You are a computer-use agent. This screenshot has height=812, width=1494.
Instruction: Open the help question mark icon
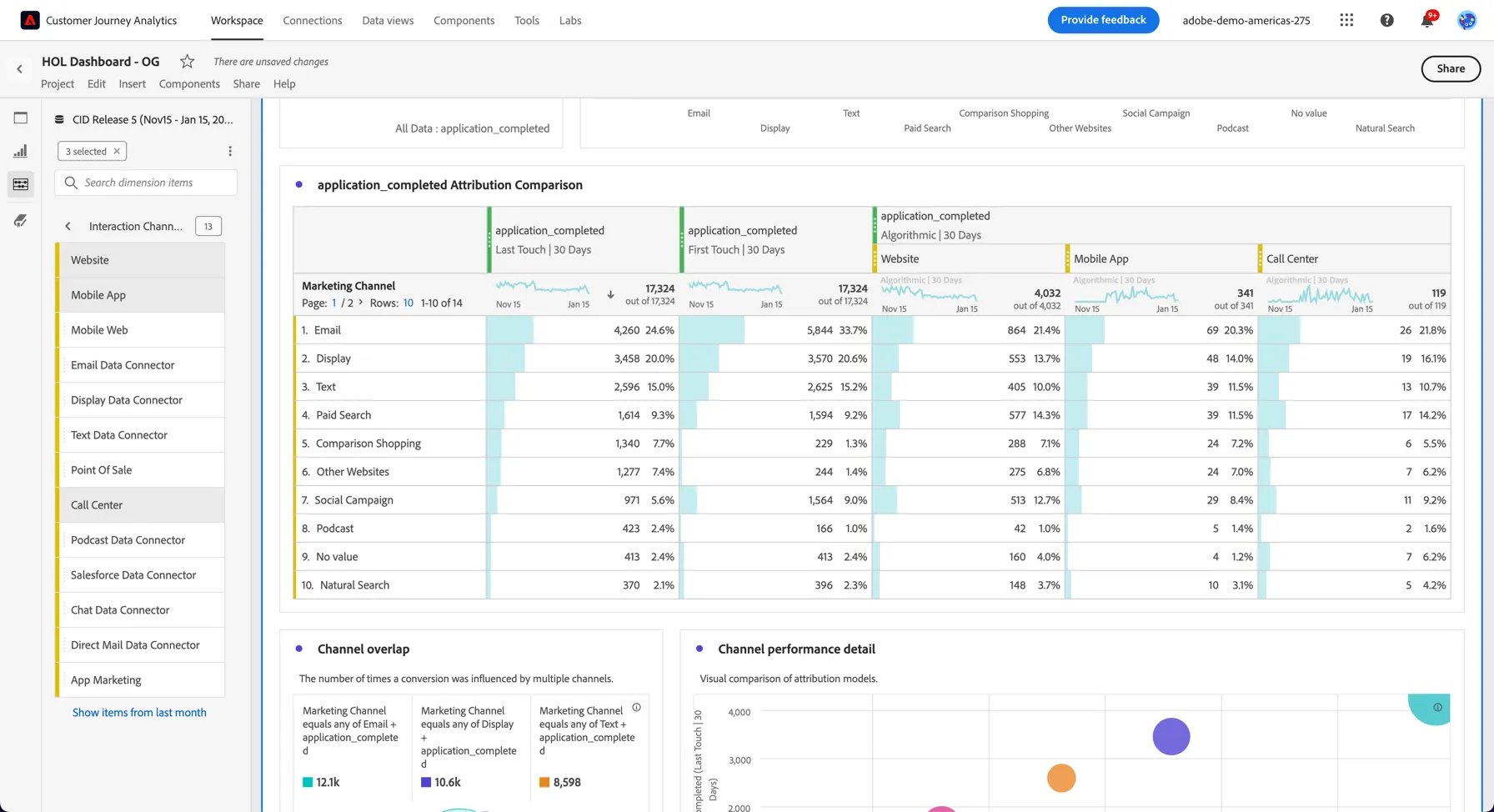1386,20
